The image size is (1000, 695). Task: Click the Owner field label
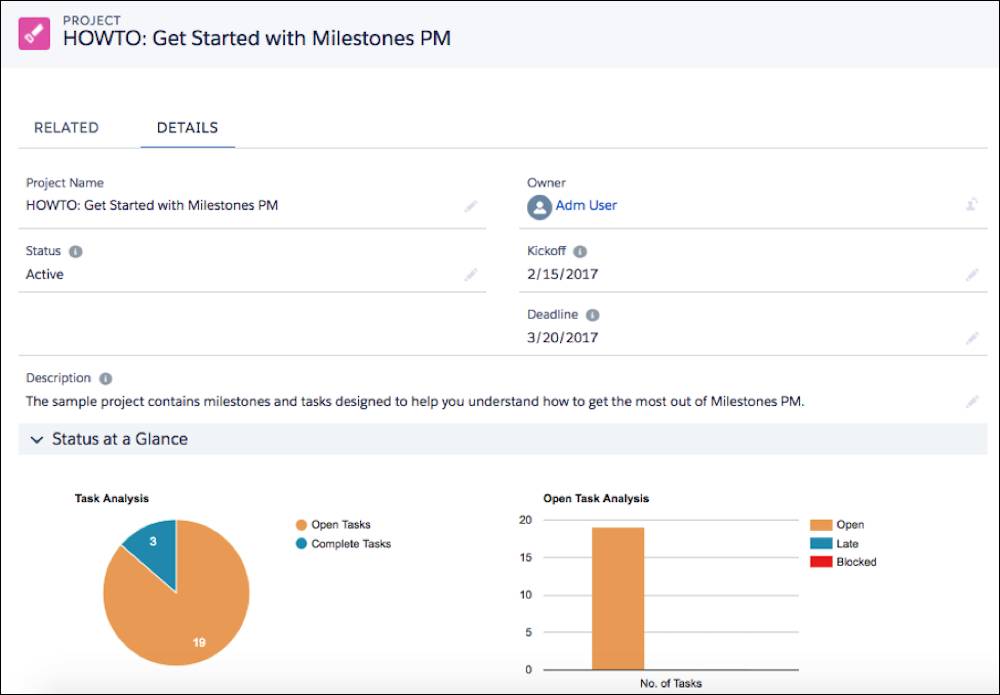point(546,183)
